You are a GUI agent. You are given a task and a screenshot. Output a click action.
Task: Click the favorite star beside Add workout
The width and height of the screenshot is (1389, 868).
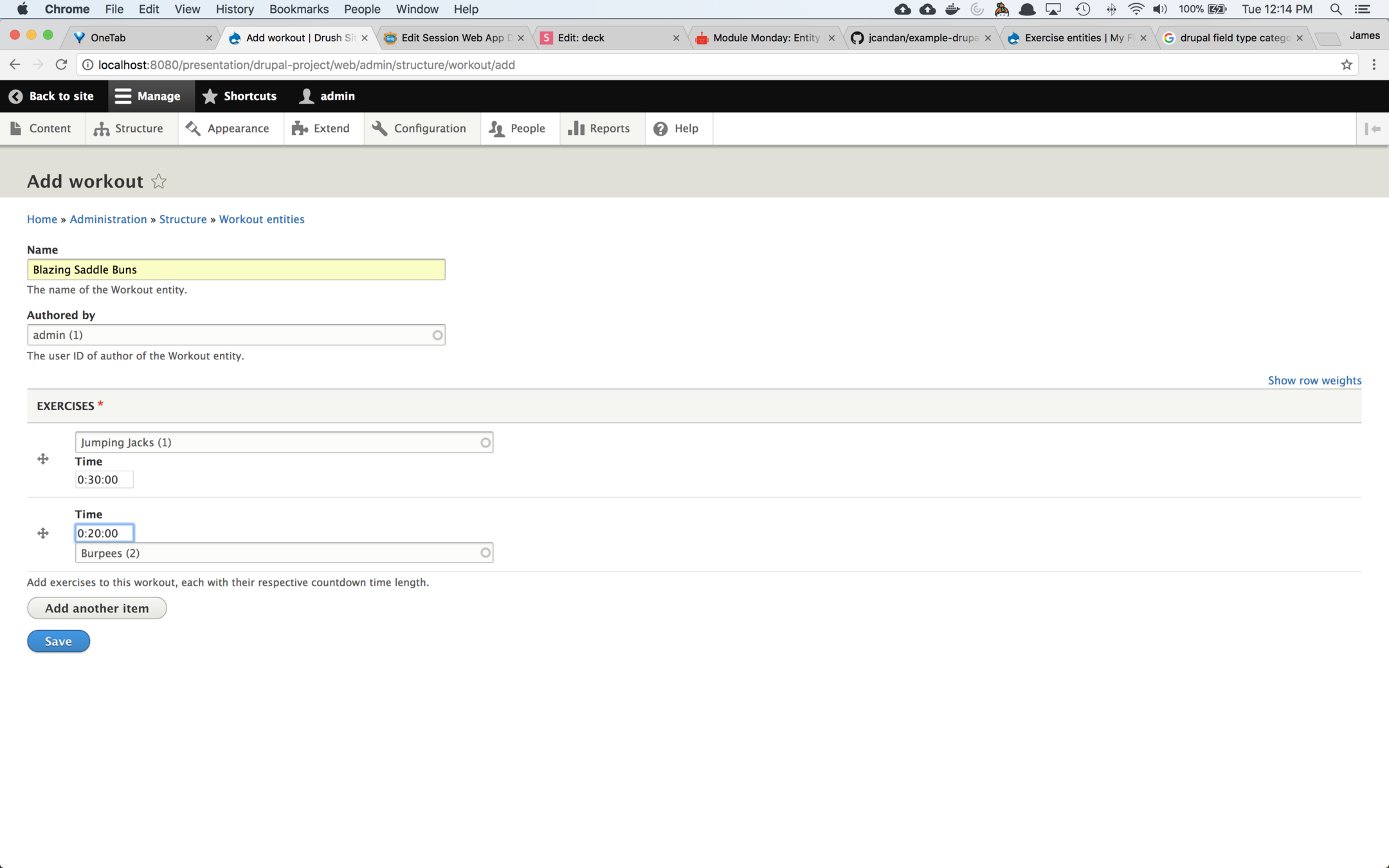[x=159, y=181]
